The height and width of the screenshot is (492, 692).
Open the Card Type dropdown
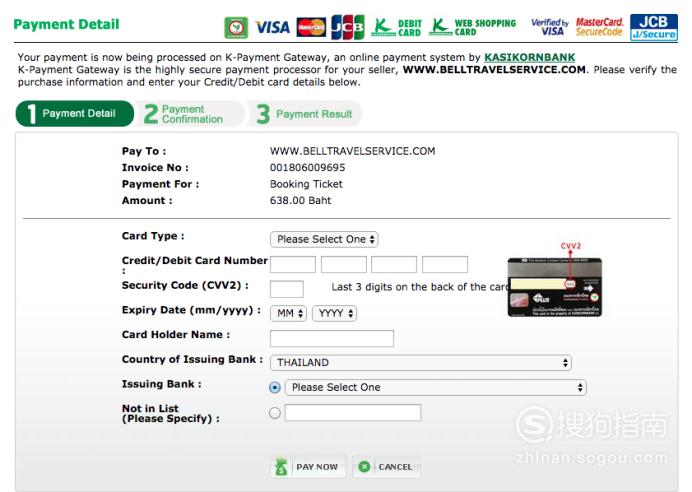[x=324, y=239]
